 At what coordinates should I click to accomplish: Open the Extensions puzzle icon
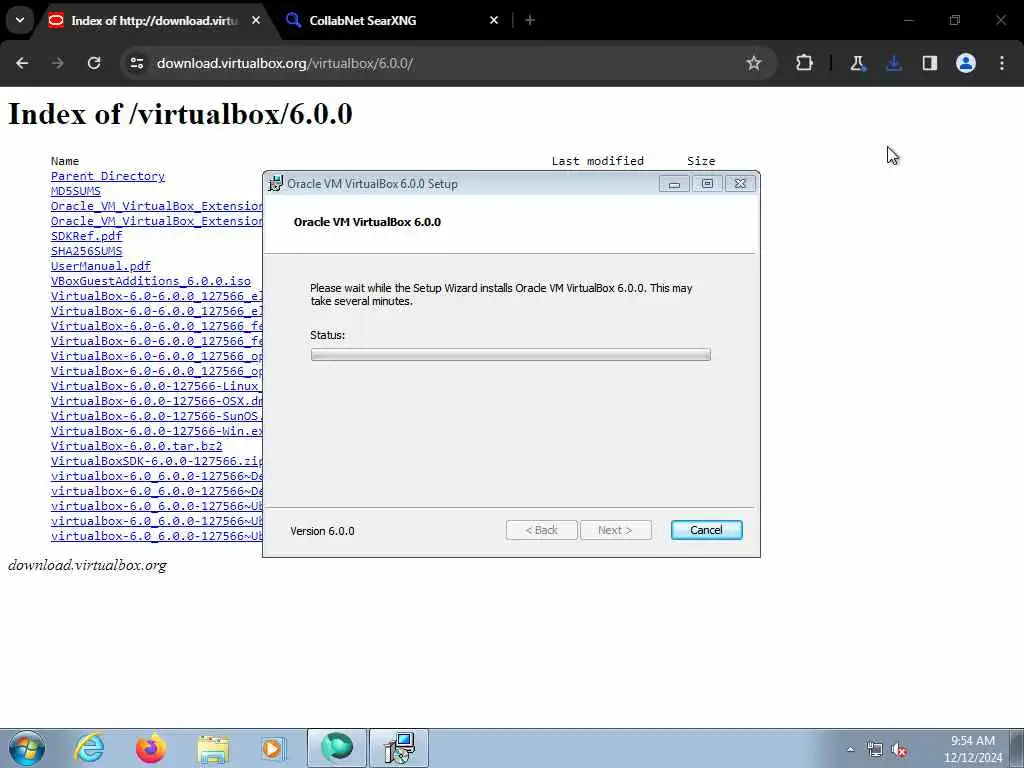(805, 63)
